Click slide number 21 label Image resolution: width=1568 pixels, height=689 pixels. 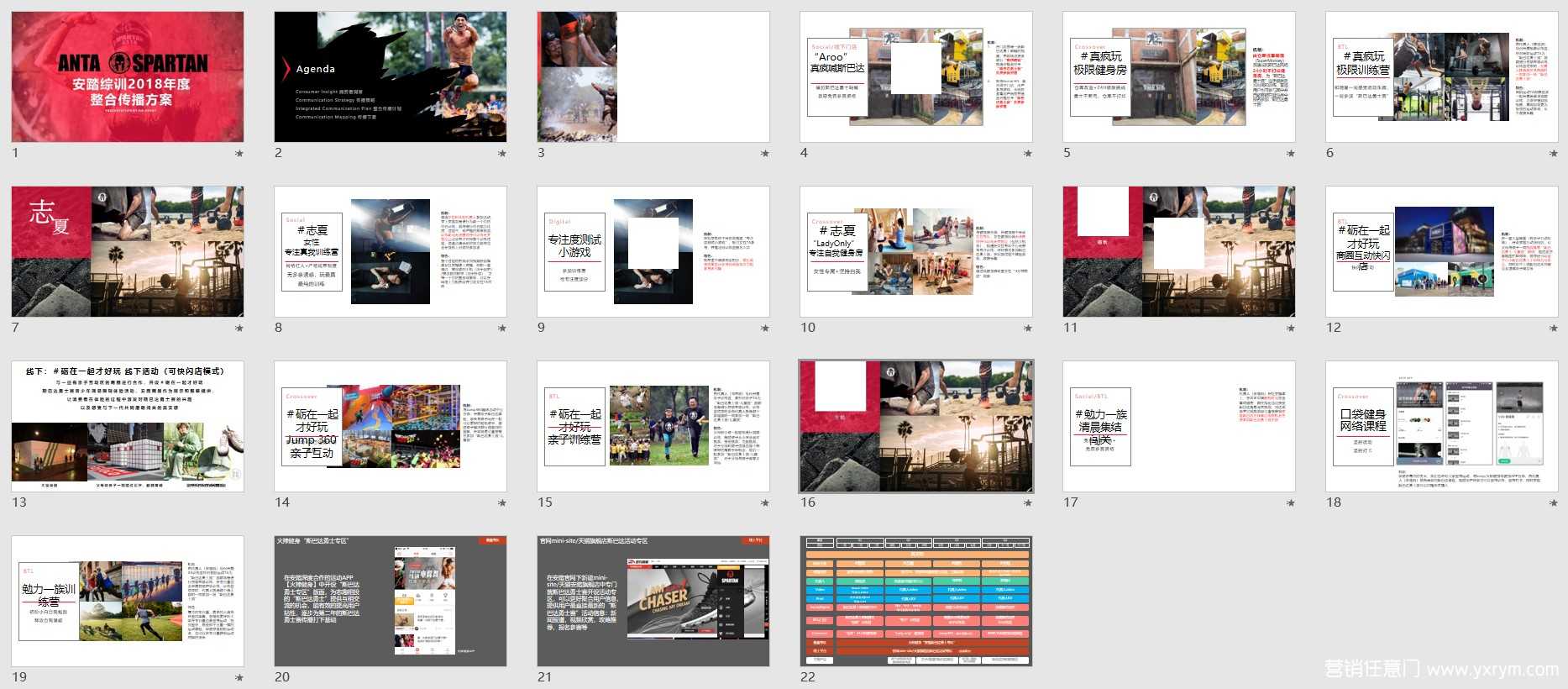[x=545, y=677]
